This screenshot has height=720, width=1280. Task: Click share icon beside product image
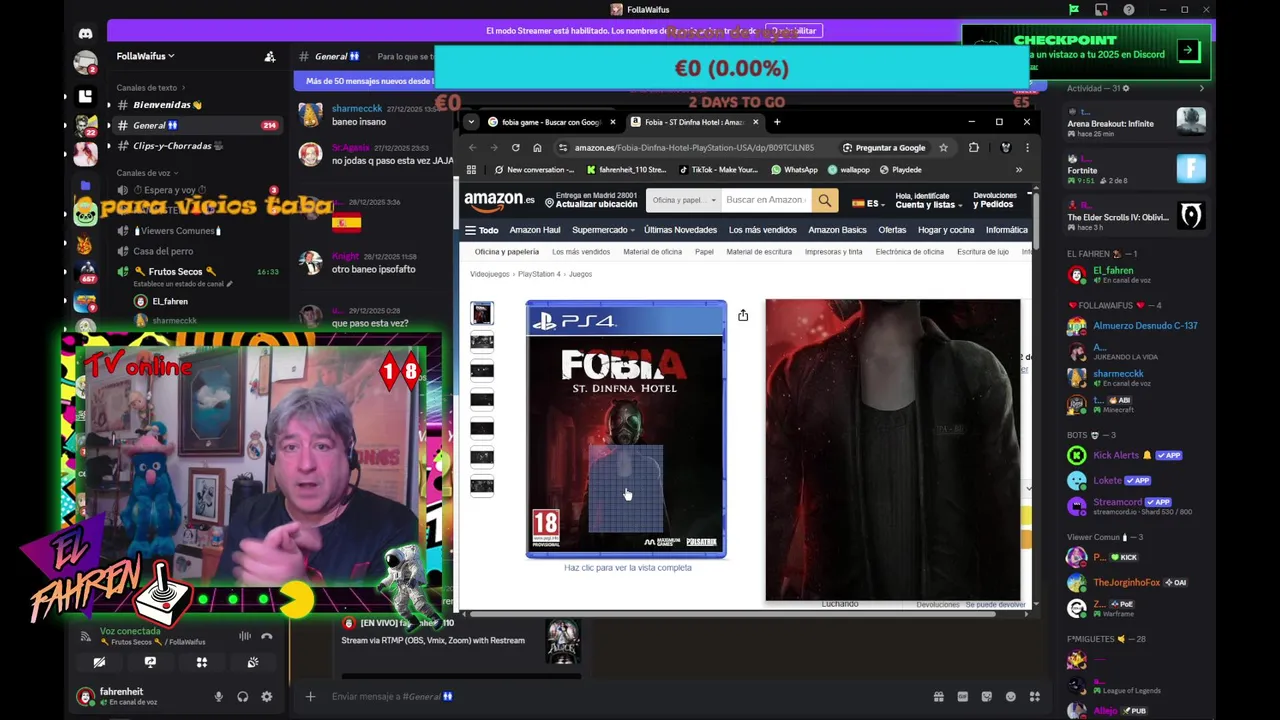(x=743, y=315)
